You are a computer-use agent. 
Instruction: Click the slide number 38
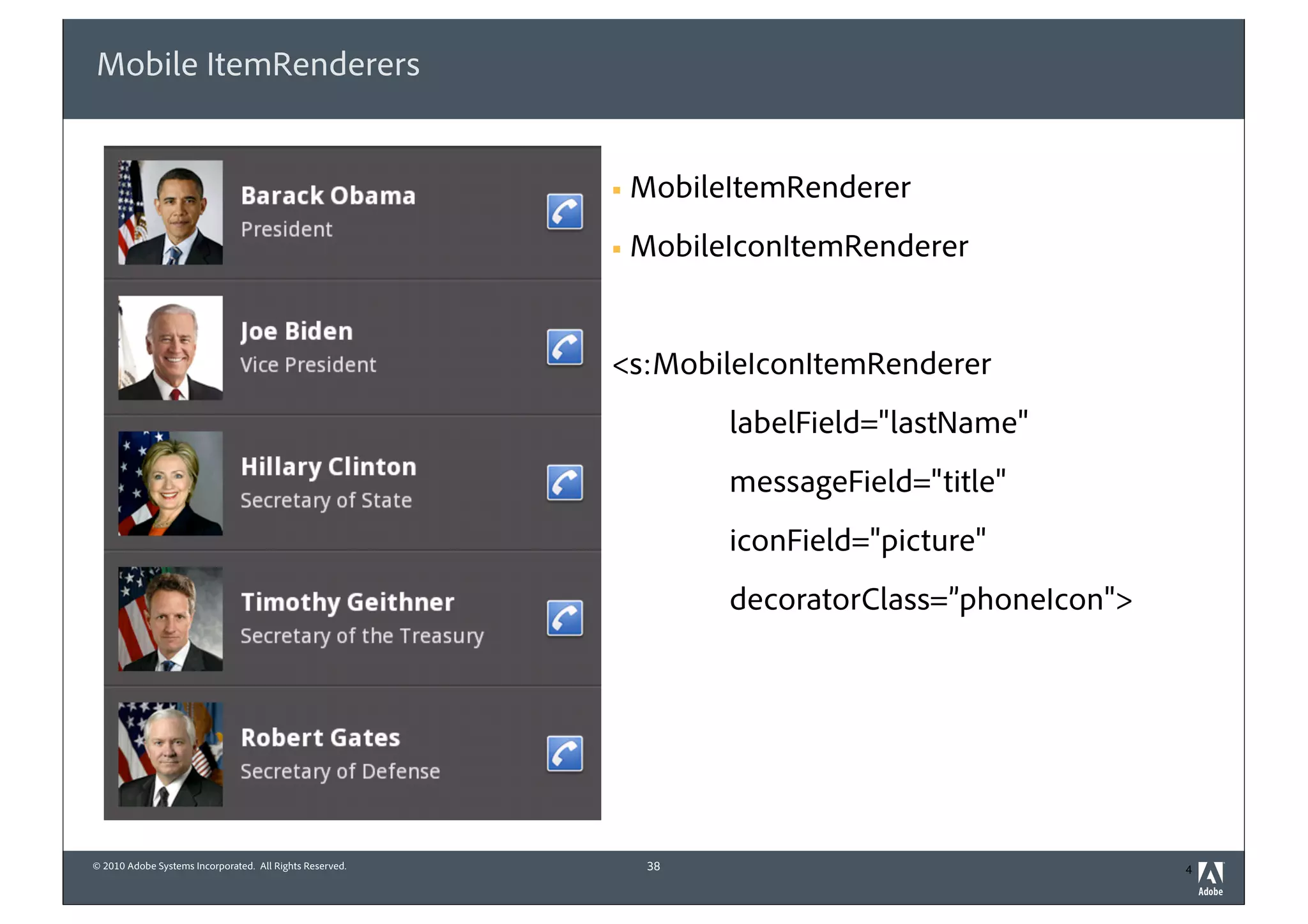[x=653, y=867]
